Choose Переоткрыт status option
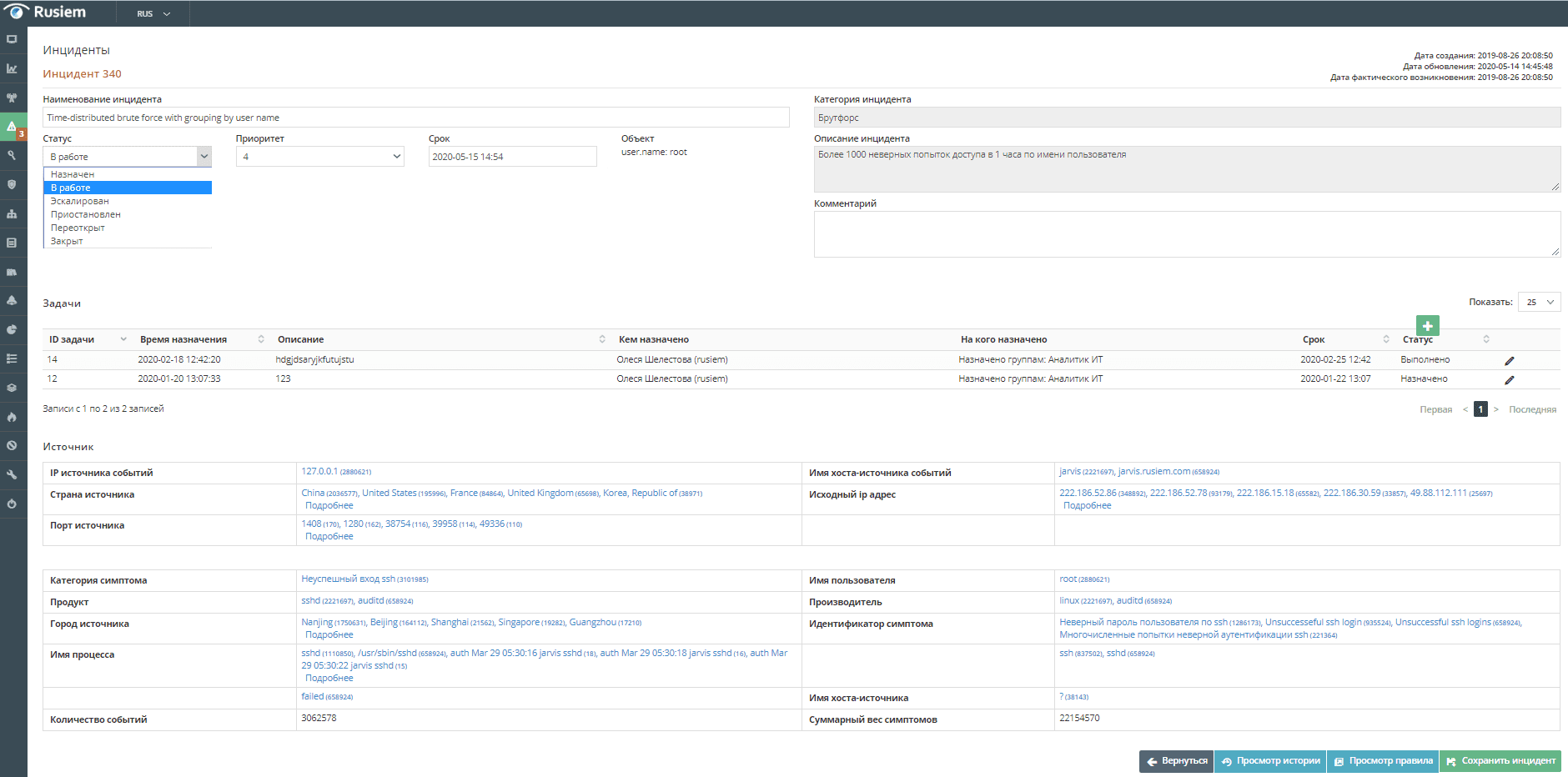Viewport: 1568px width, 777px height. (x=128, y=228)
